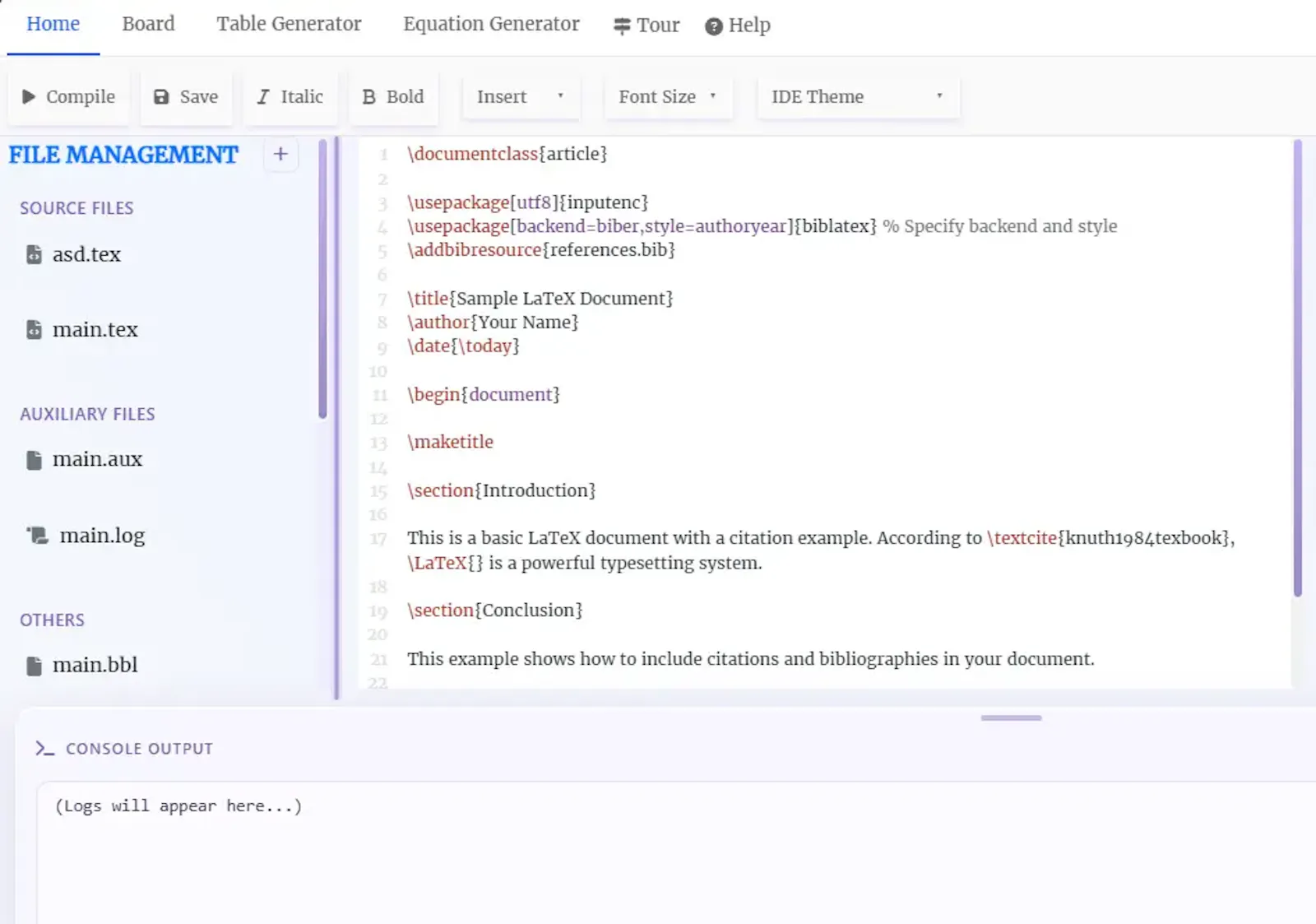
Task: Expand the IDE Theme dropdown
Action: click(x=858, y=97)
